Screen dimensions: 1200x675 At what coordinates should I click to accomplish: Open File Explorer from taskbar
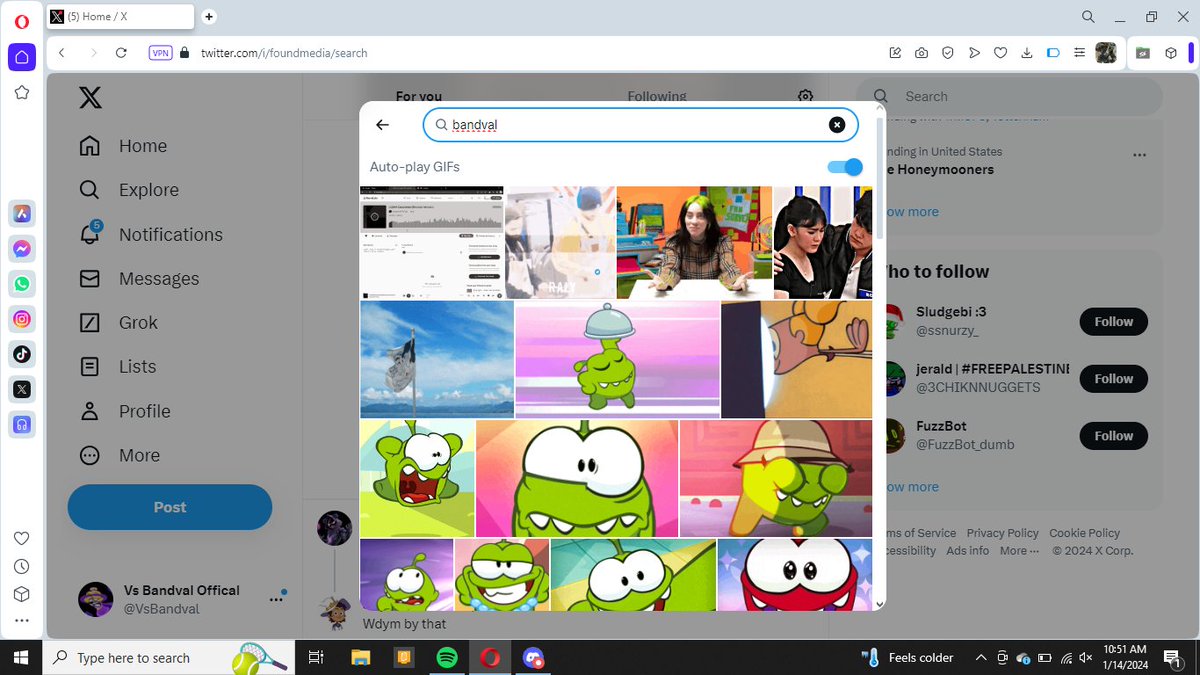361,657
